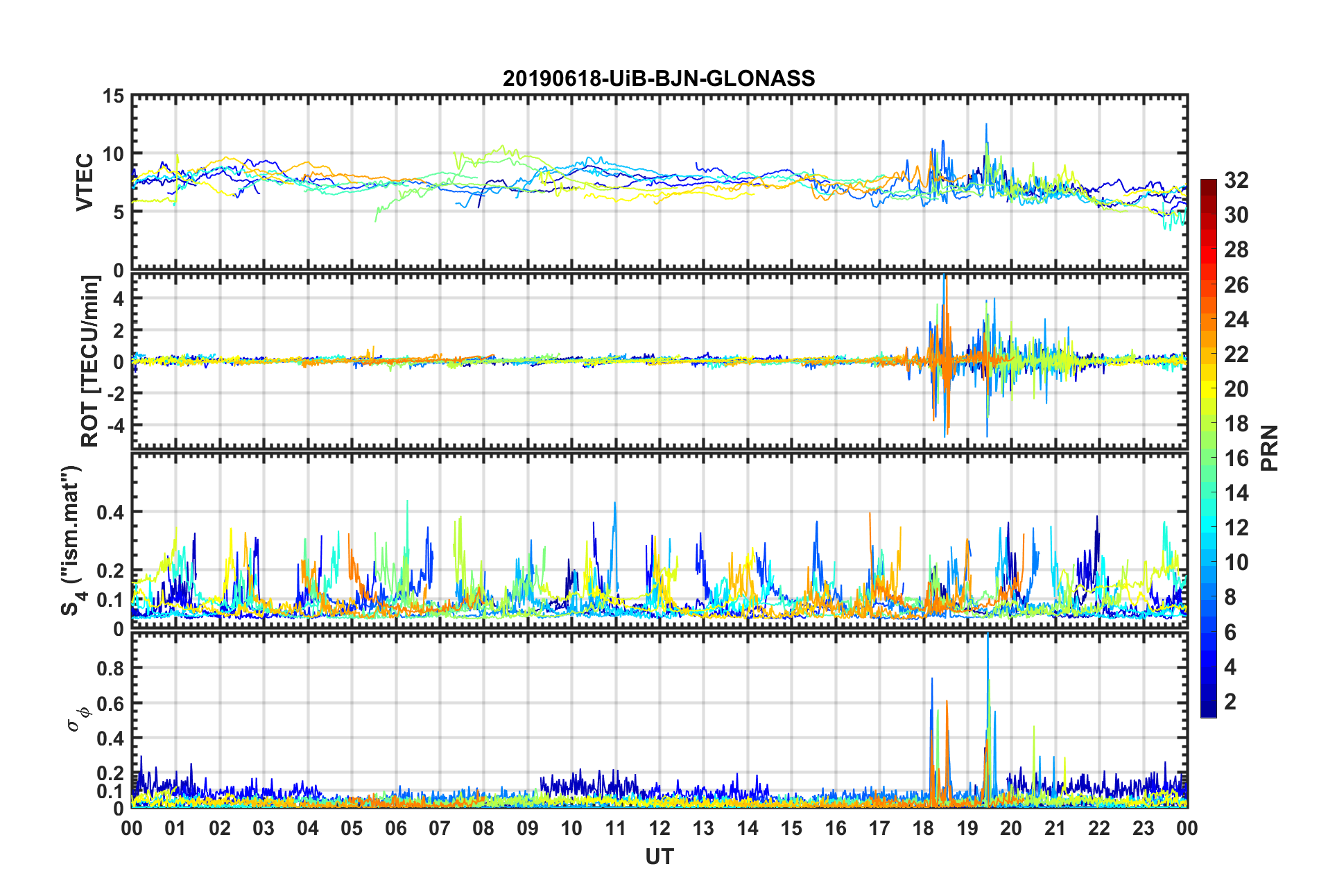The image size is (1319, 896).
Task: Click the dark blue bottom of colorbar
Action: tap(1208, 710)
